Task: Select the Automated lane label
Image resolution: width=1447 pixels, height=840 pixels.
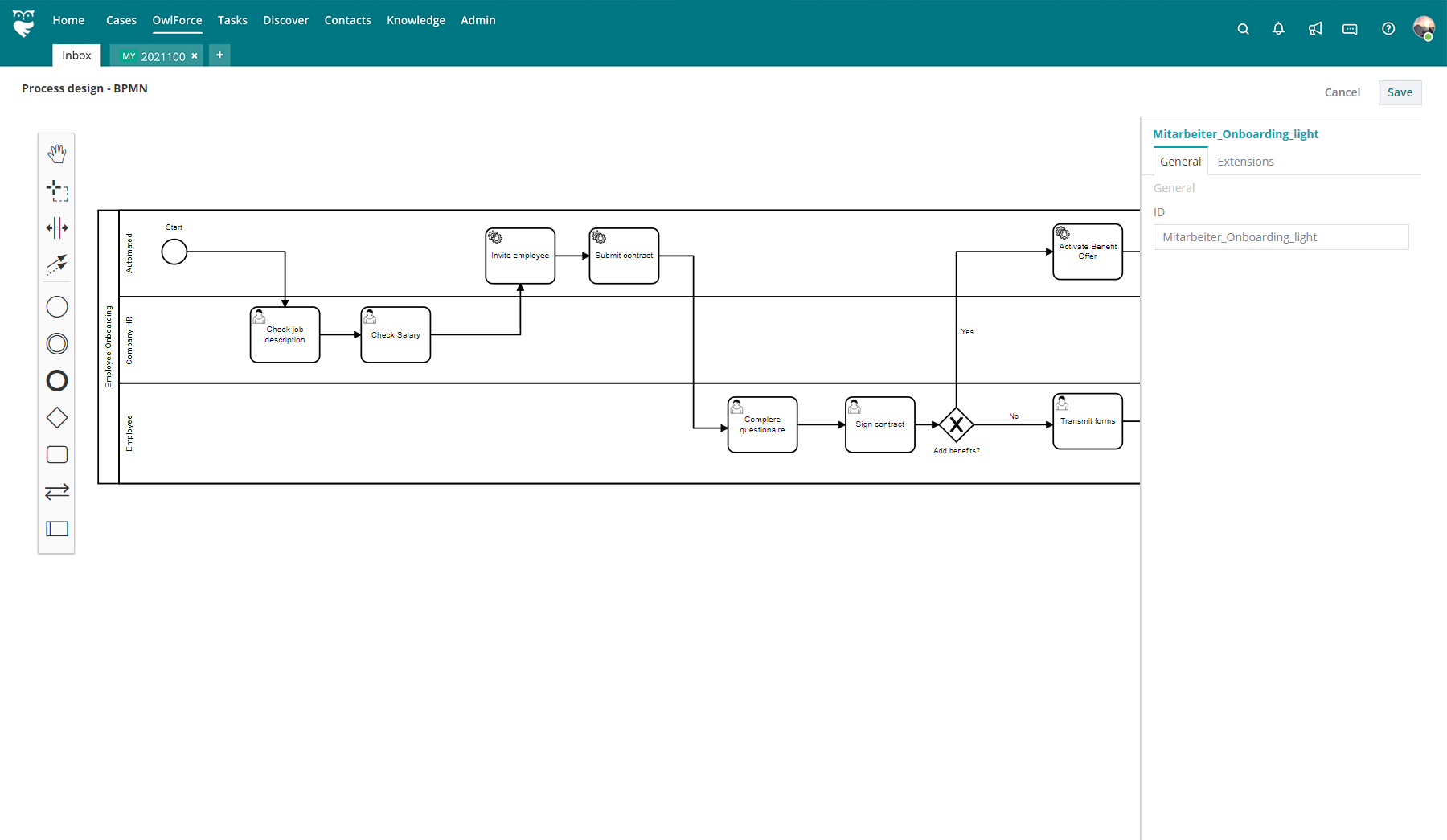Action: pos(129,253)
